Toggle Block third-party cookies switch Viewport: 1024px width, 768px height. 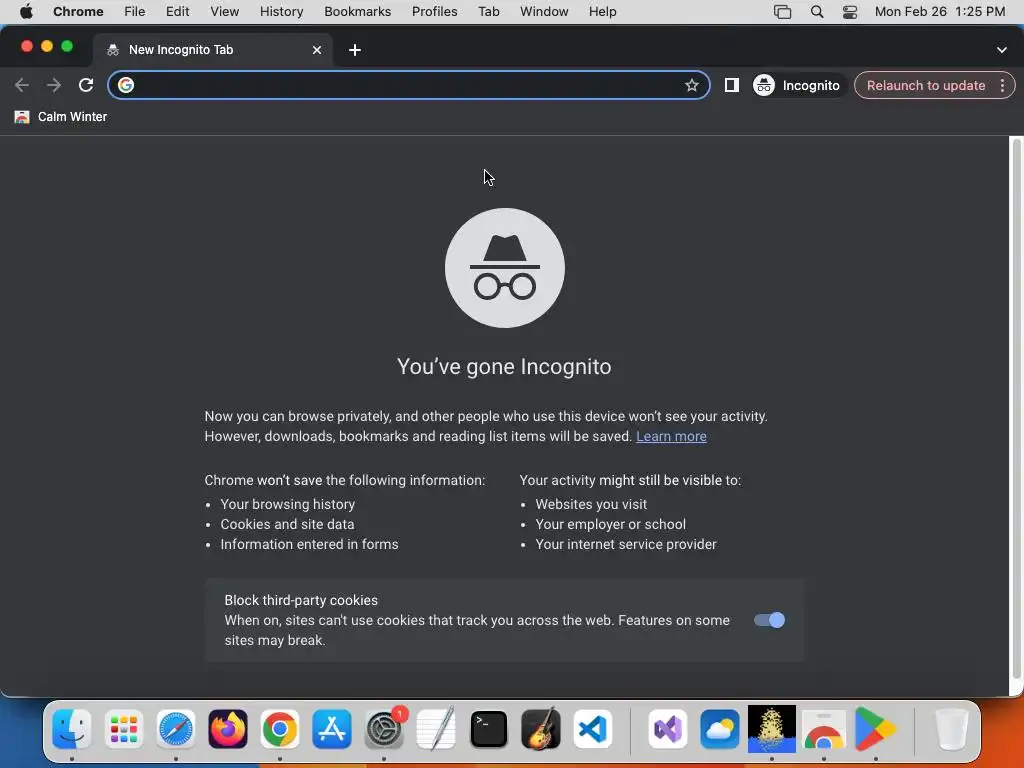click(769, 620)
